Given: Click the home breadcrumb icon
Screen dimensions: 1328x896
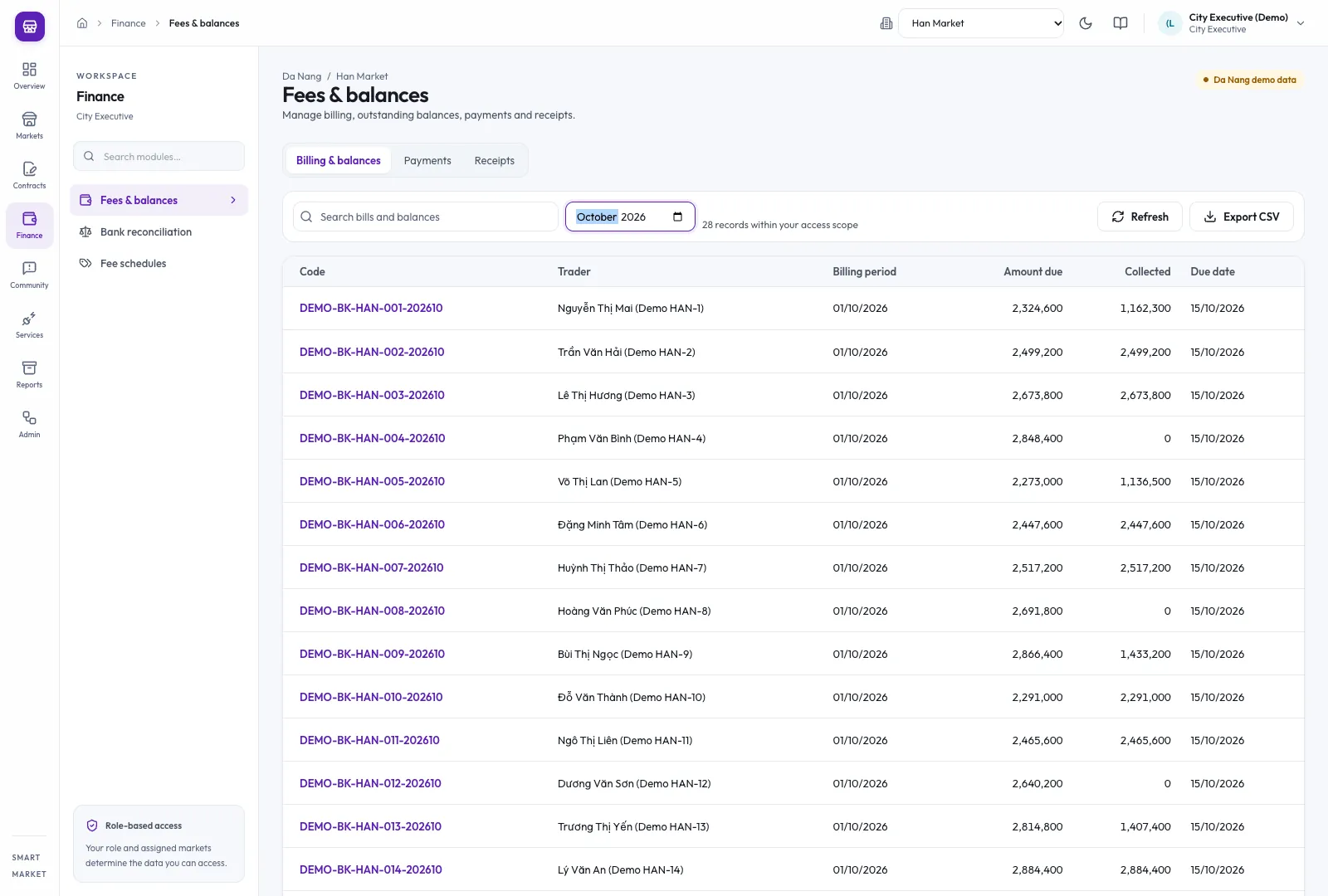Looking at the screenshot, I should coord(82,23).
